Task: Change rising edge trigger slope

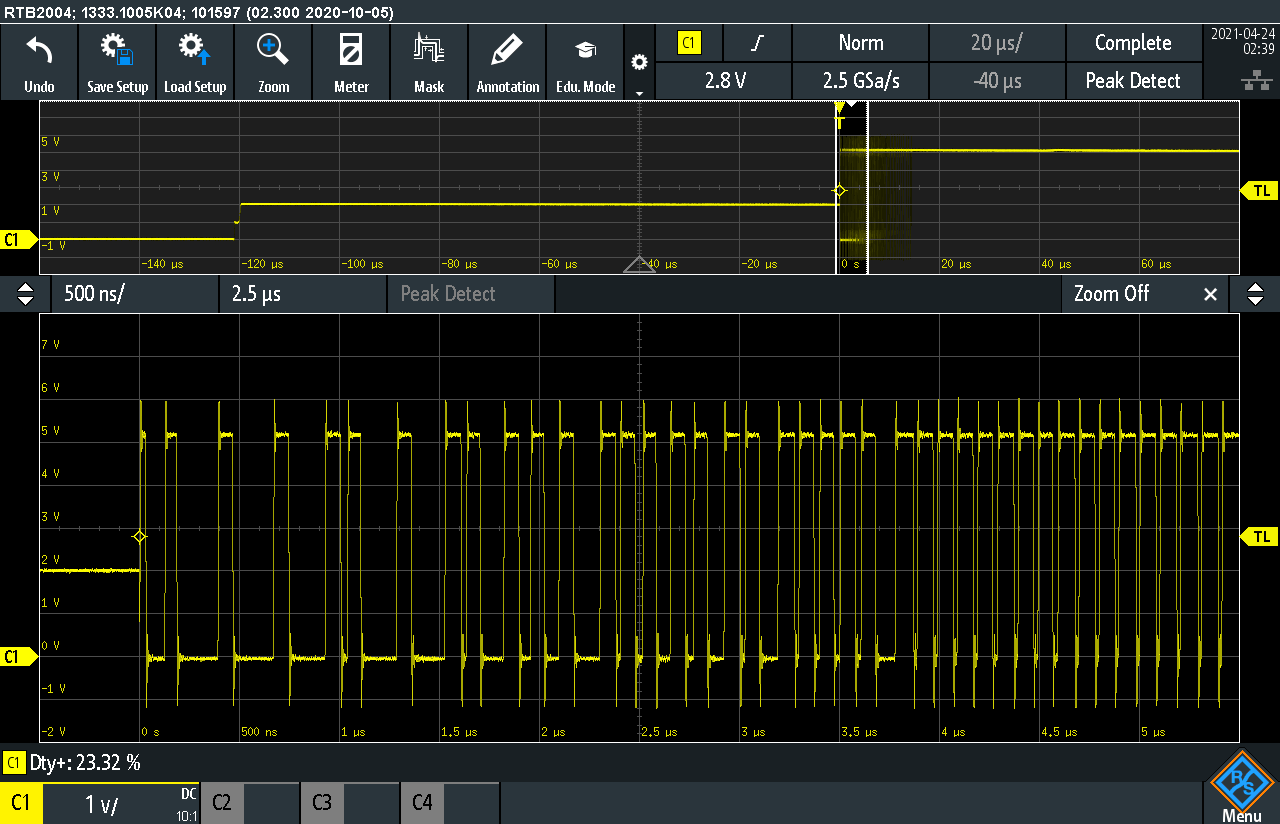Action: coord(757,43)
